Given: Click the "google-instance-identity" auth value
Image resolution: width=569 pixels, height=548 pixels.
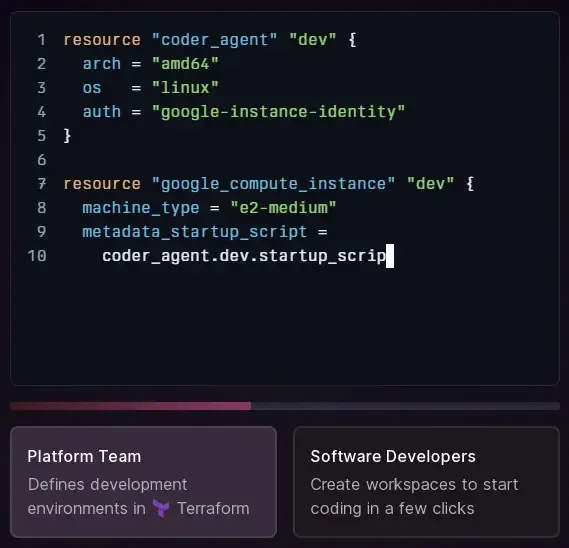Looking at the screenshot, I should click(278, 112).
